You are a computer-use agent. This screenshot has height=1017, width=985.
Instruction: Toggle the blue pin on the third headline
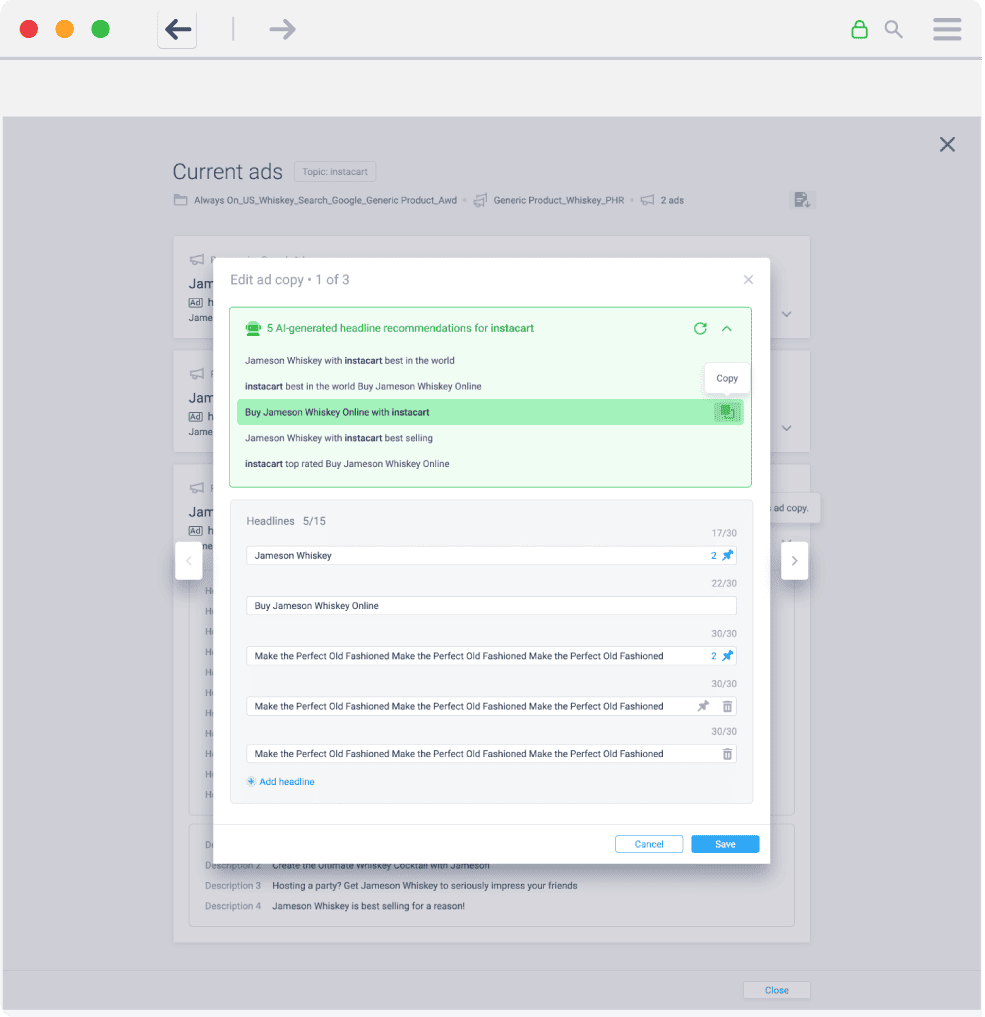[x=728, y=656]
